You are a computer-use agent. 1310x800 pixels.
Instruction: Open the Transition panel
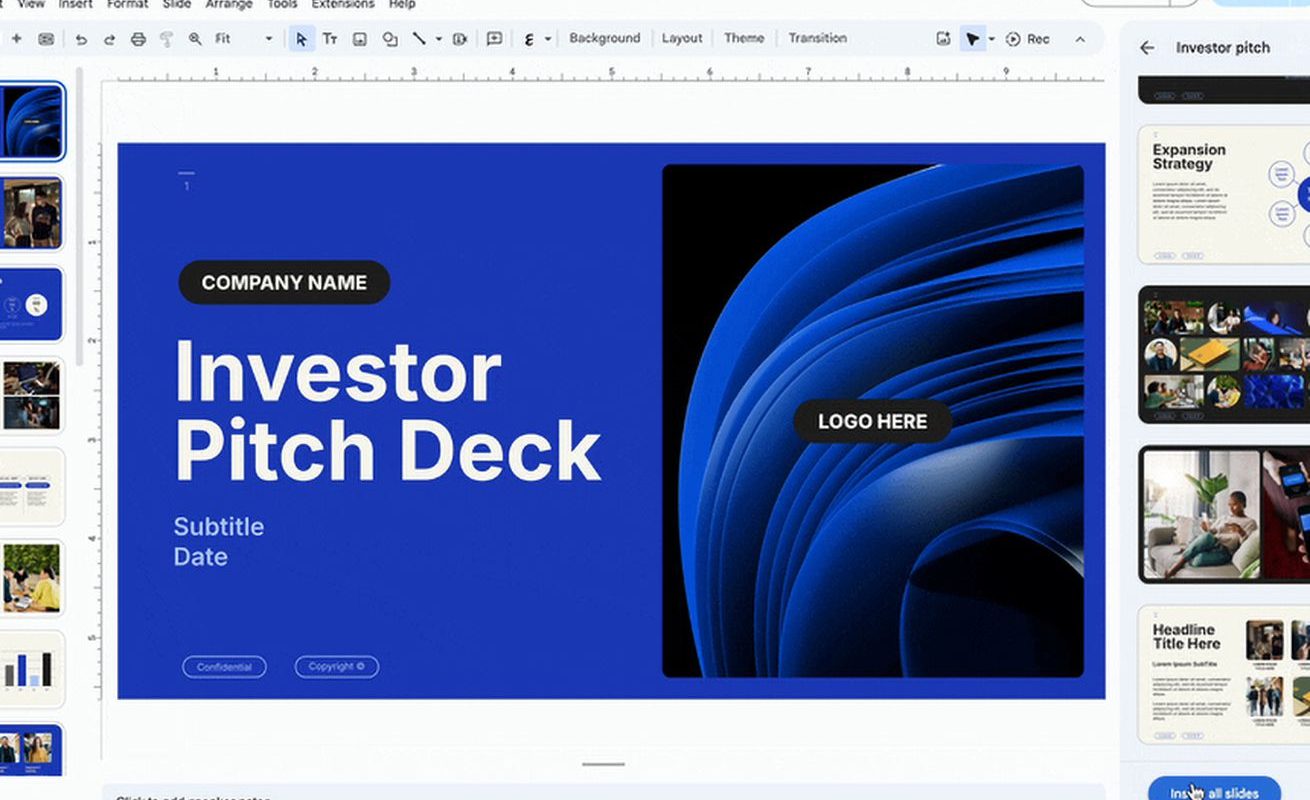coord(817,38)
